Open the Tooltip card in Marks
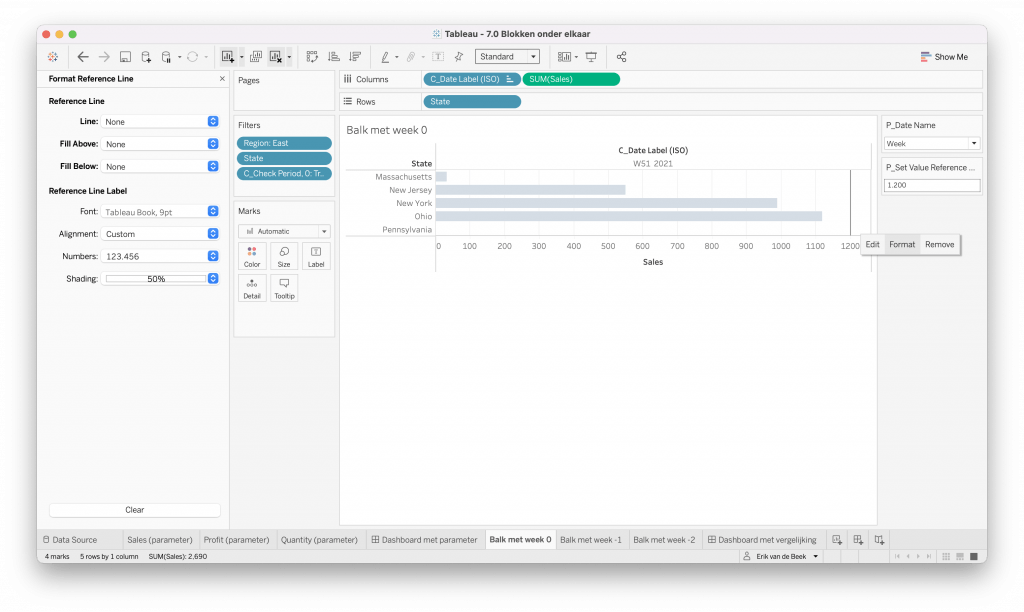 coord(284,288)
